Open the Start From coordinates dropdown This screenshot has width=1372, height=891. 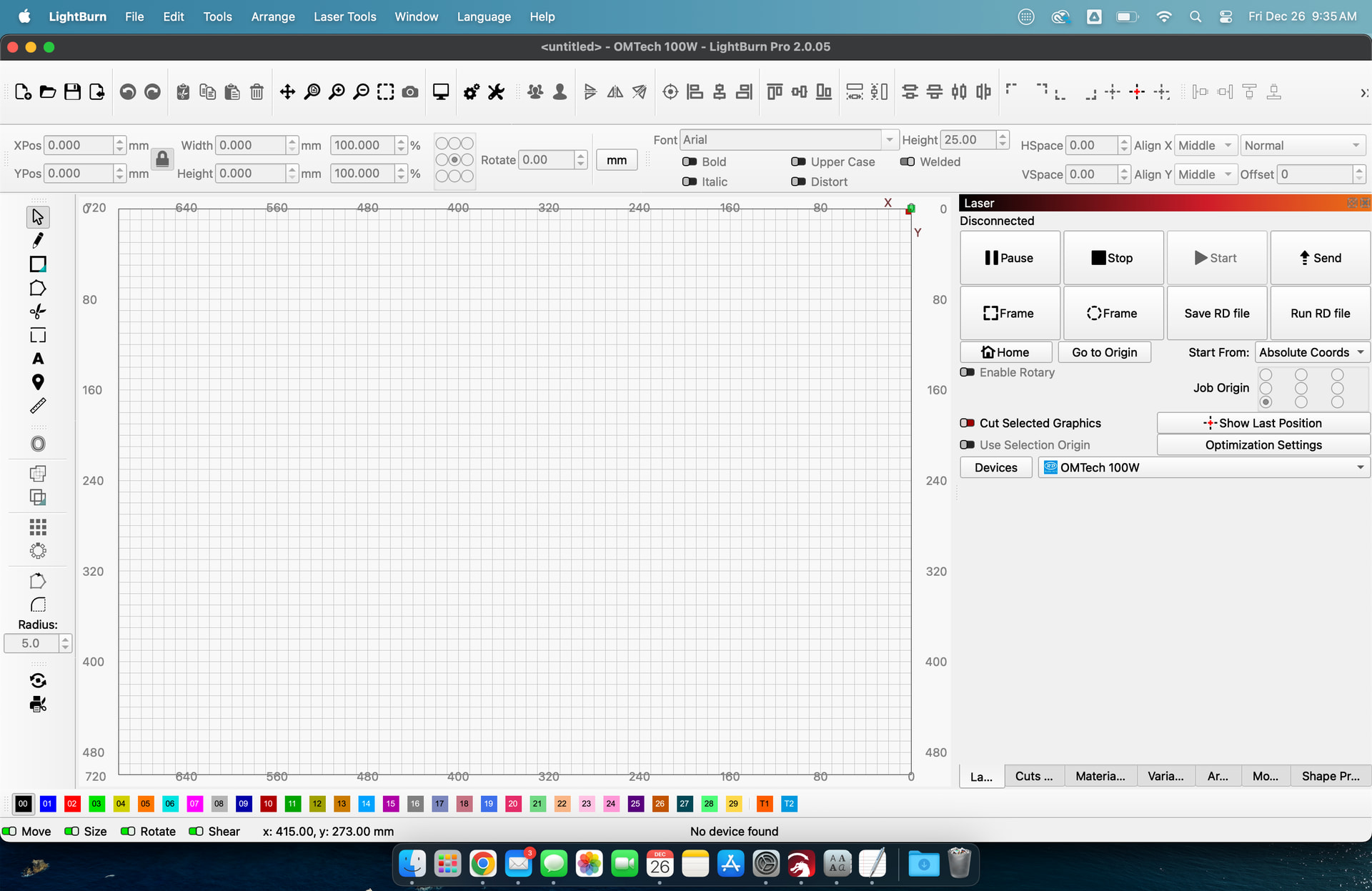pyautogui.click(x=1312, y=352)
